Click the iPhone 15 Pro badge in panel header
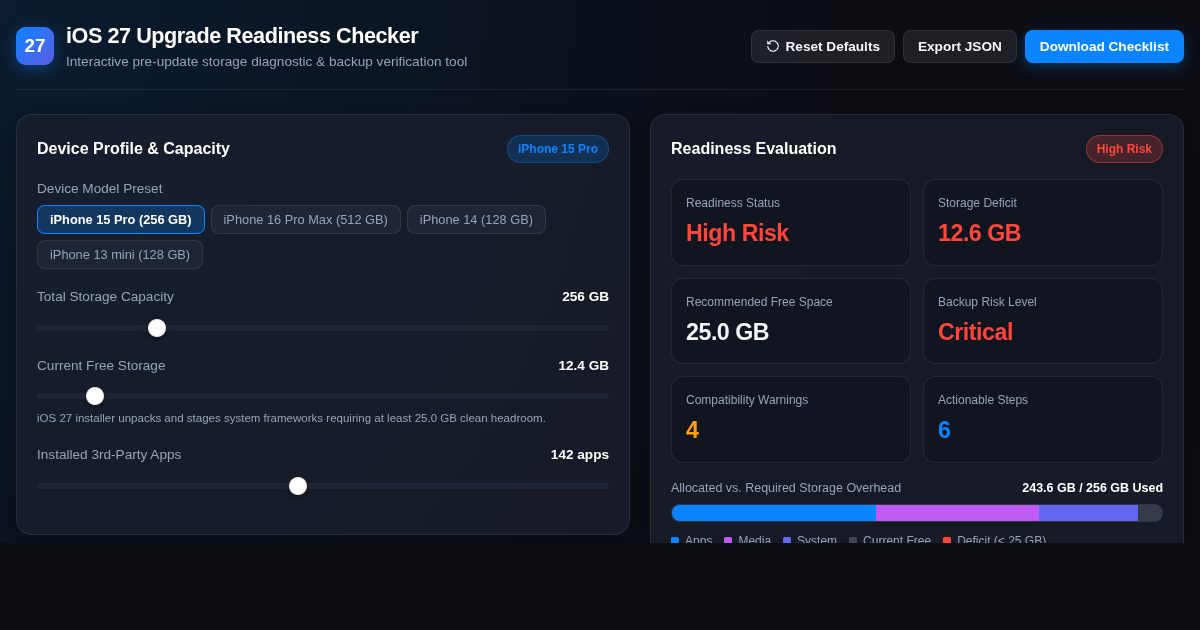The image size is (1200, 630). (x=558, y=149)
